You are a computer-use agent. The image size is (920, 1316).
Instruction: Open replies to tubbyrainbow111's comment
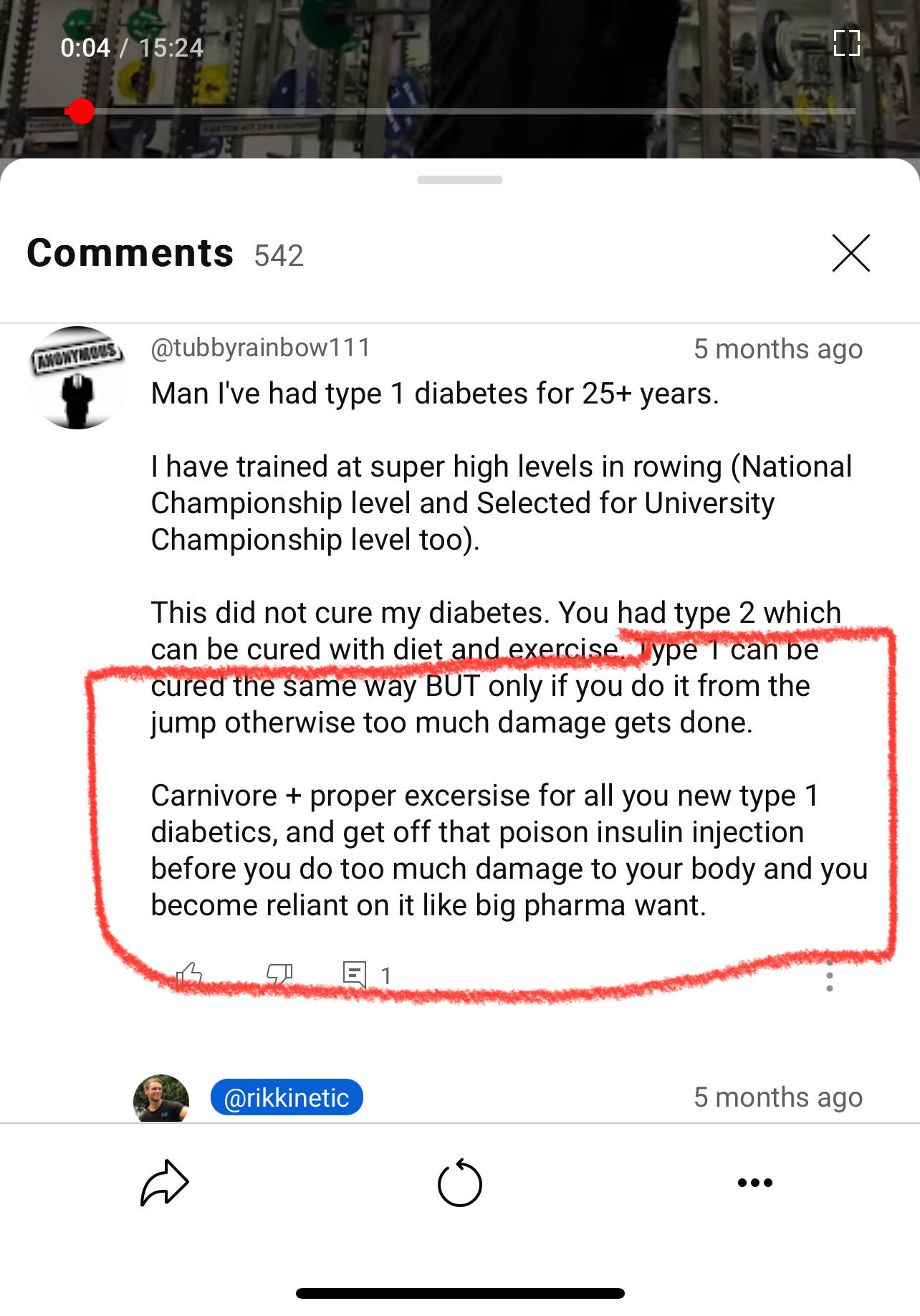[355, 975]
